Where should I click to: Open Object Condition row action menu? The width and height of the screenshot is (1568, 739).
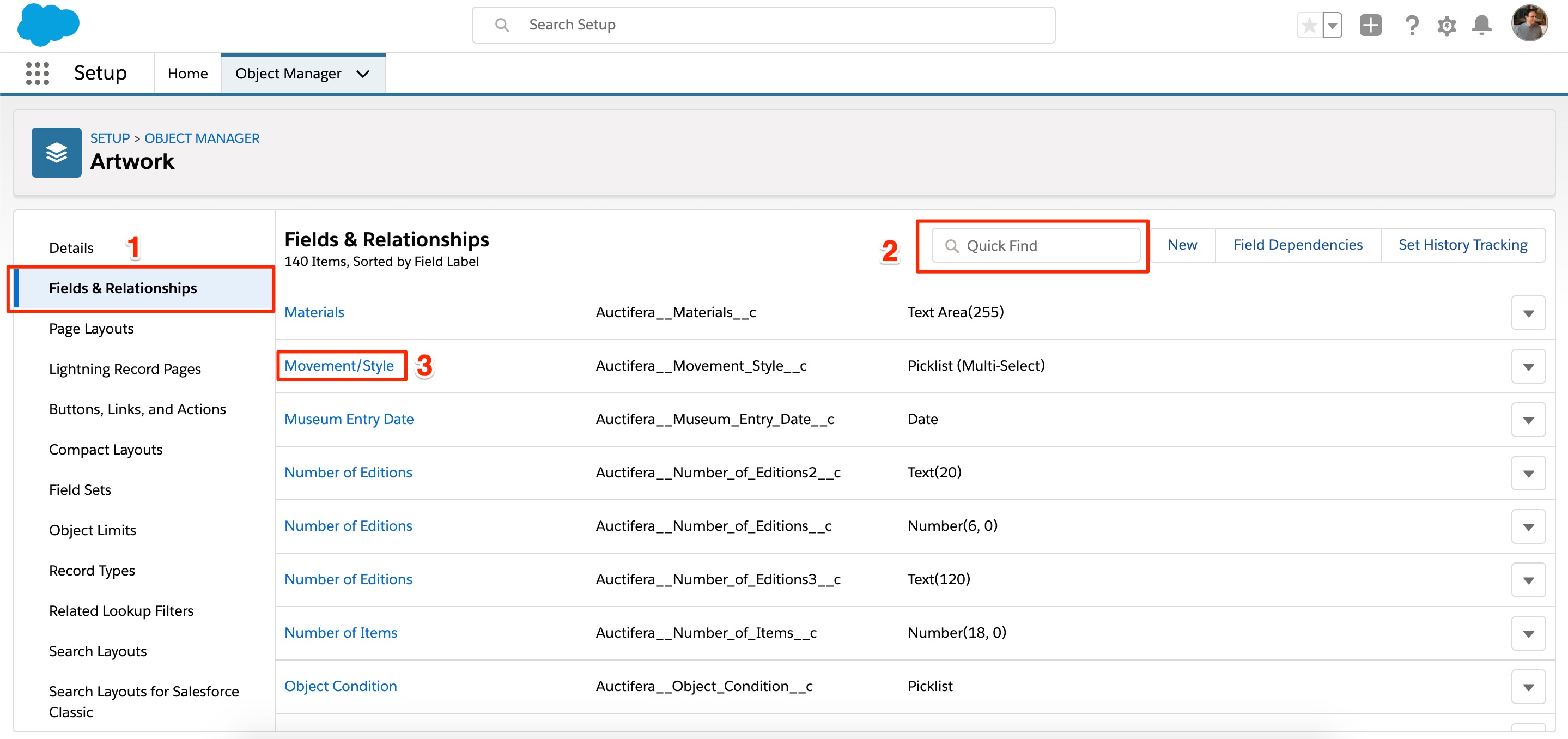1528,686
